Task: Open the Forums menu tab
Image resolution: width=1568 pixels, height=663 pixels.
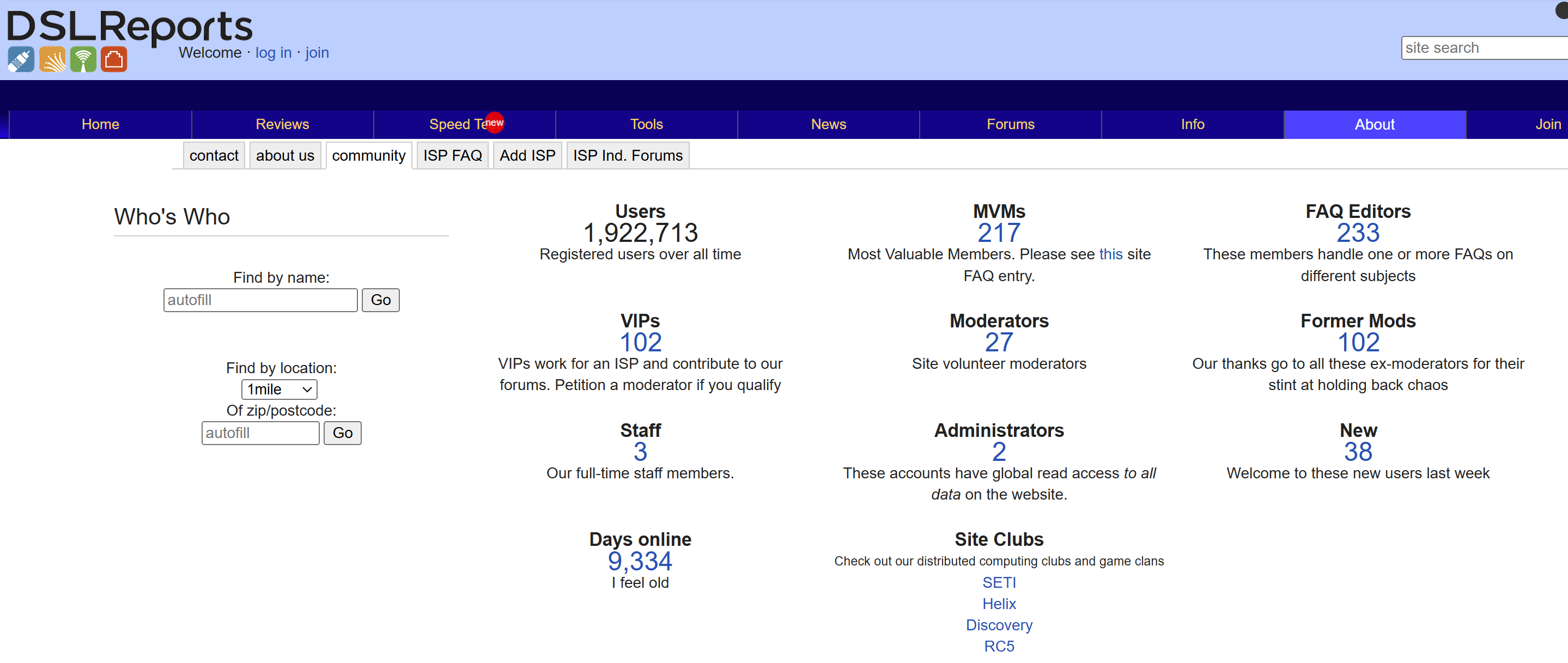Action: 1011,124
